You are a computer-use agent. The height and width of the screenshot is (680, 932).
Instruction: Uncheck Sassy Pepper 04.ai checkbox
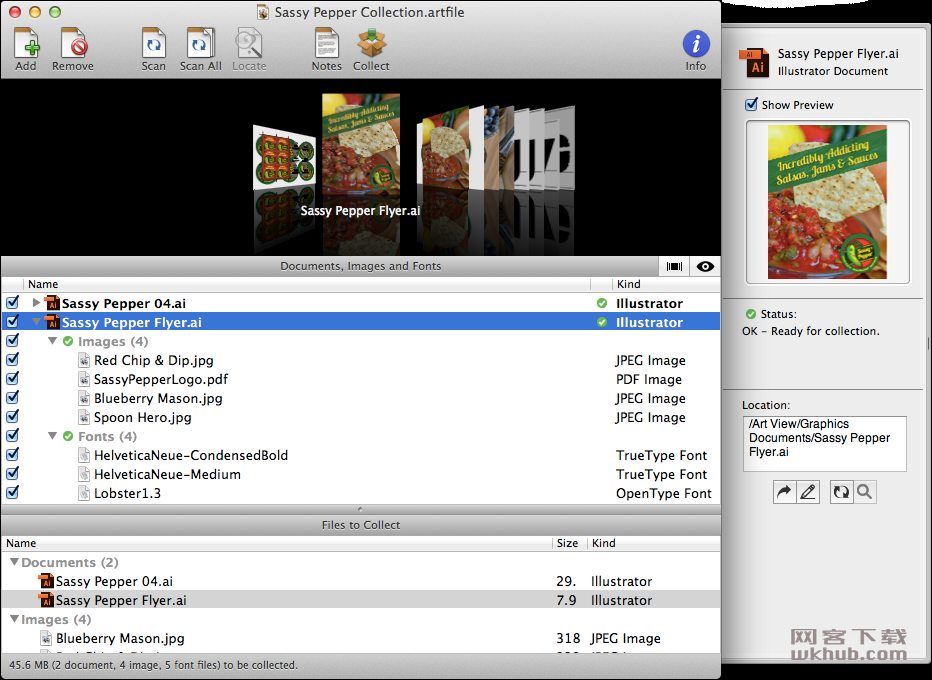click(12, 303)
